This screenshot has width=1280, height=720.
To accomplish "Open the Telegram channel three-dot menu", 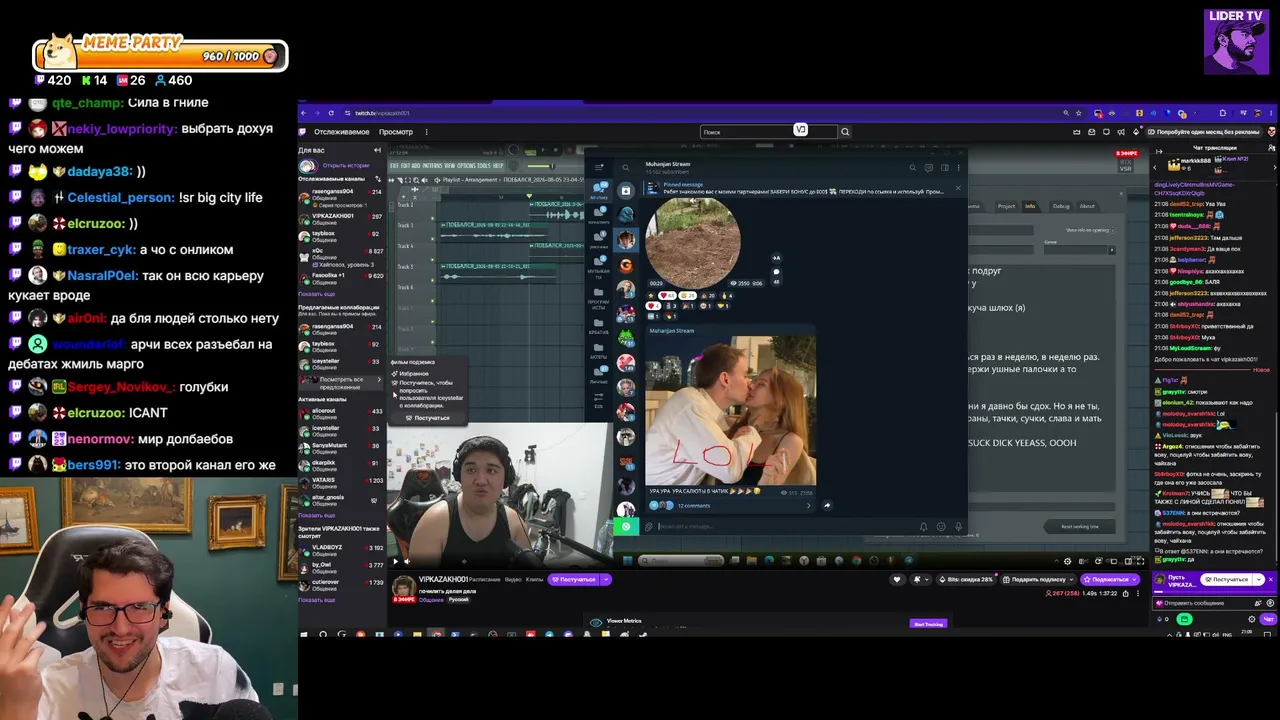I will pyautogui.click(x=958, y=168).
